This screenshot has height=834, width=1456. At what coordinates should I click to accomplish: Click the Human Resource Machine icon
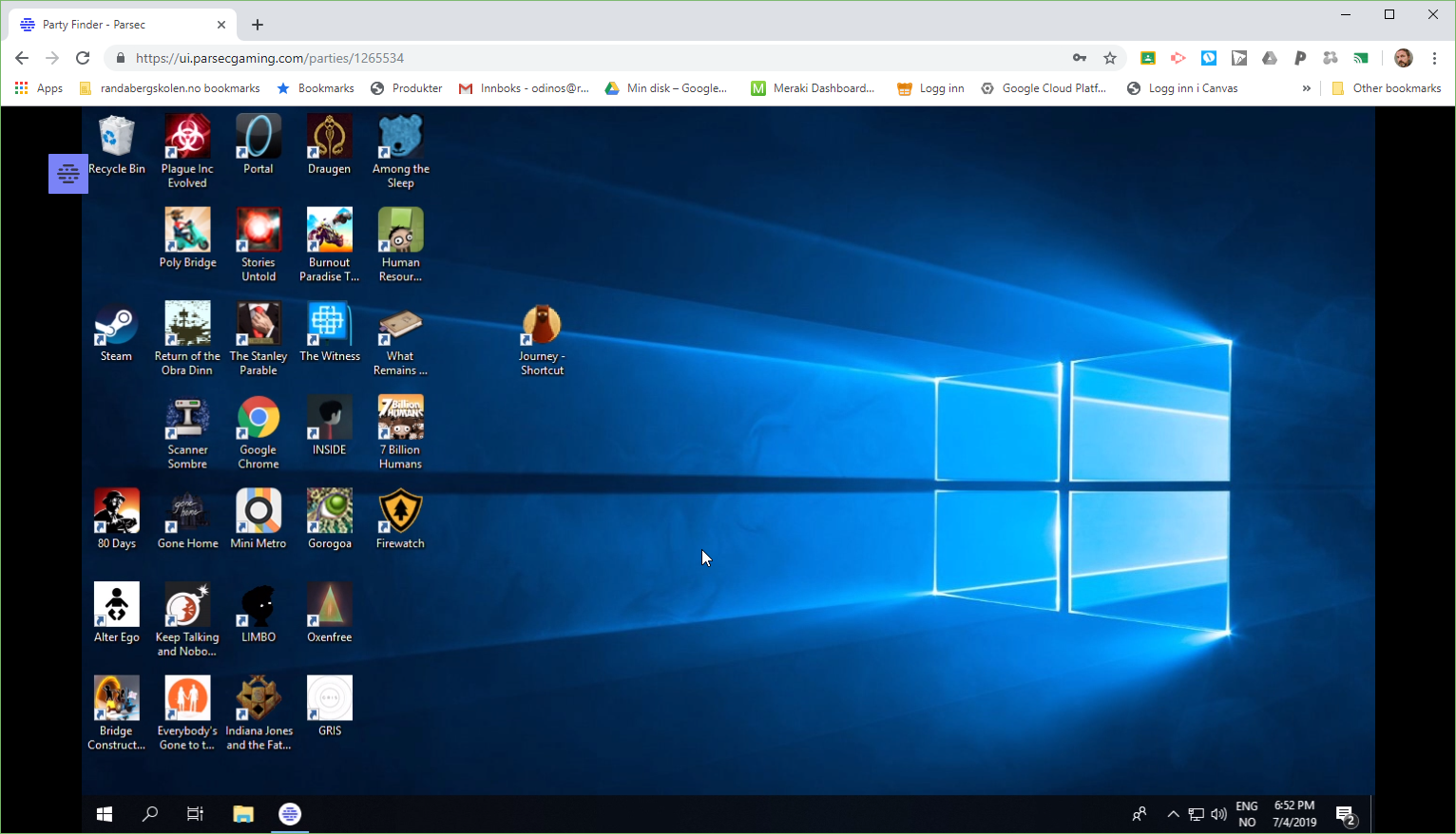coord(400,245)
